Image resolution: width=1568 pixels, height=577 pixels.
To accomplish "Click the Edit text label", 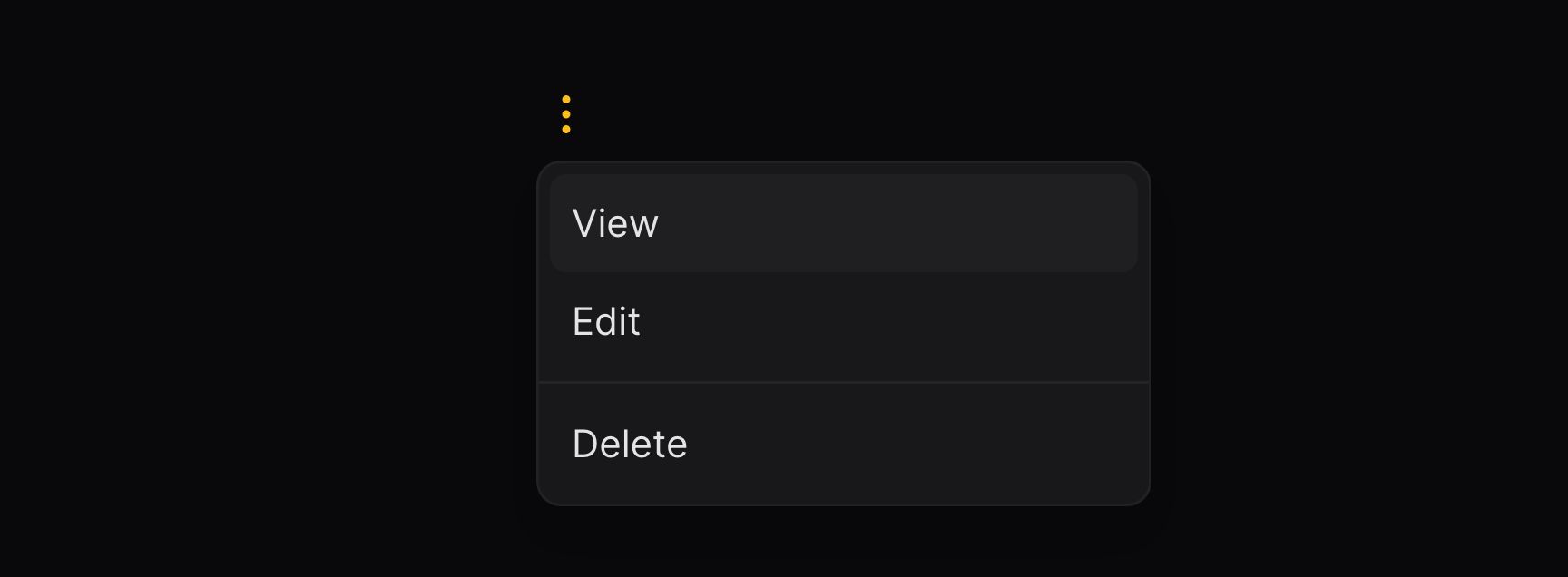I will click(606, 321).
